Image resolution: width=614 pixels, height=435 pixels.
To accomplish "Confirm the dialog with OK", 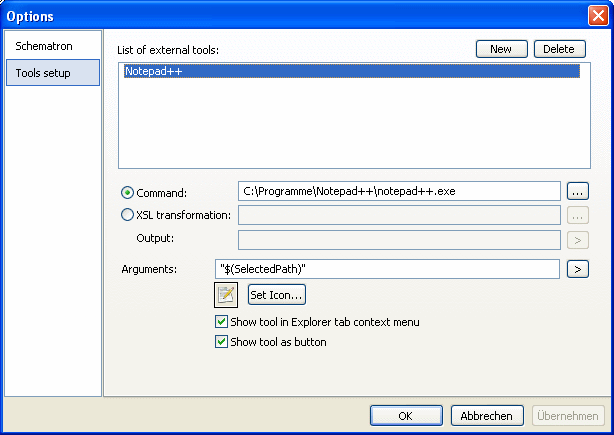I will point(406,416).
